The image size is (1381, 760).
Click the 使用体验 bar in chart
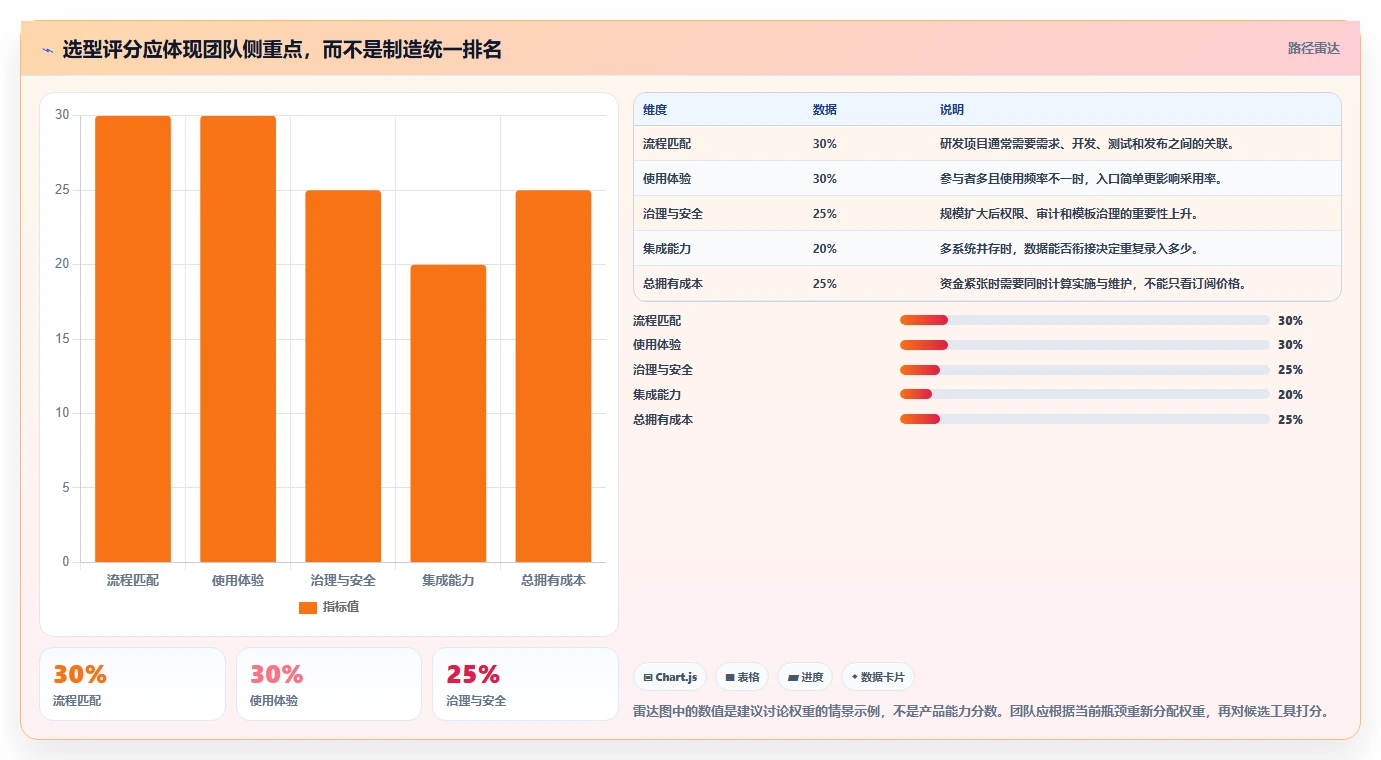coord(238,339)
